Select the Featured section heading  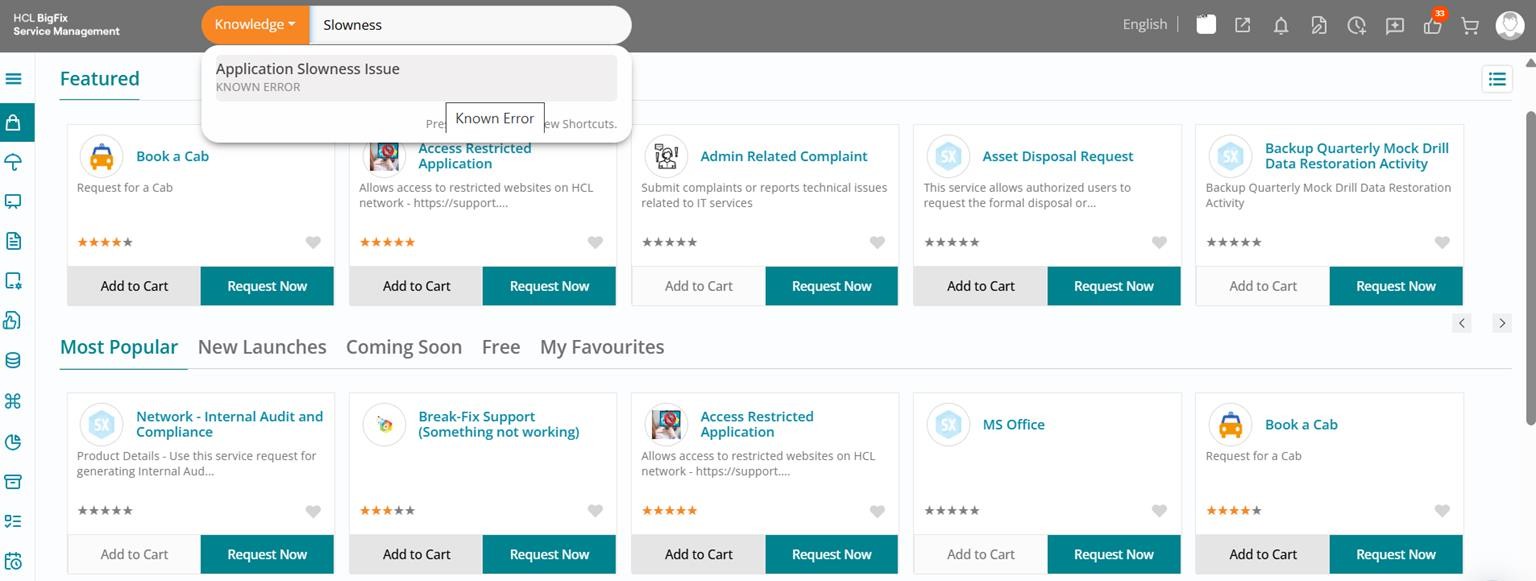[100, 79]
